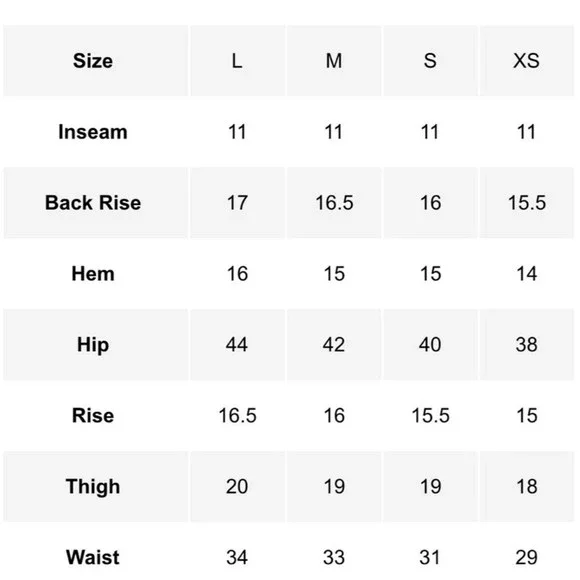Click Rise value 15.5 for S

click(430, 415)
